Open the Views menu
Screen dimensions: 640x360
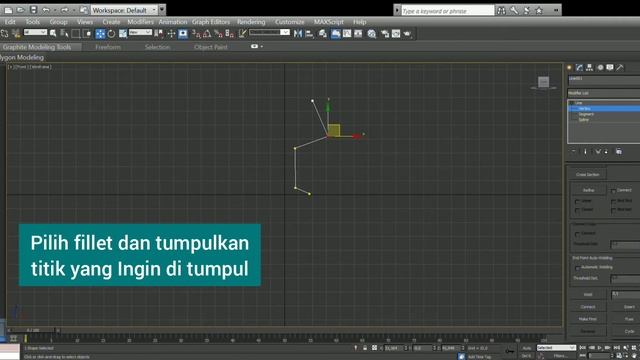(85, 22)
